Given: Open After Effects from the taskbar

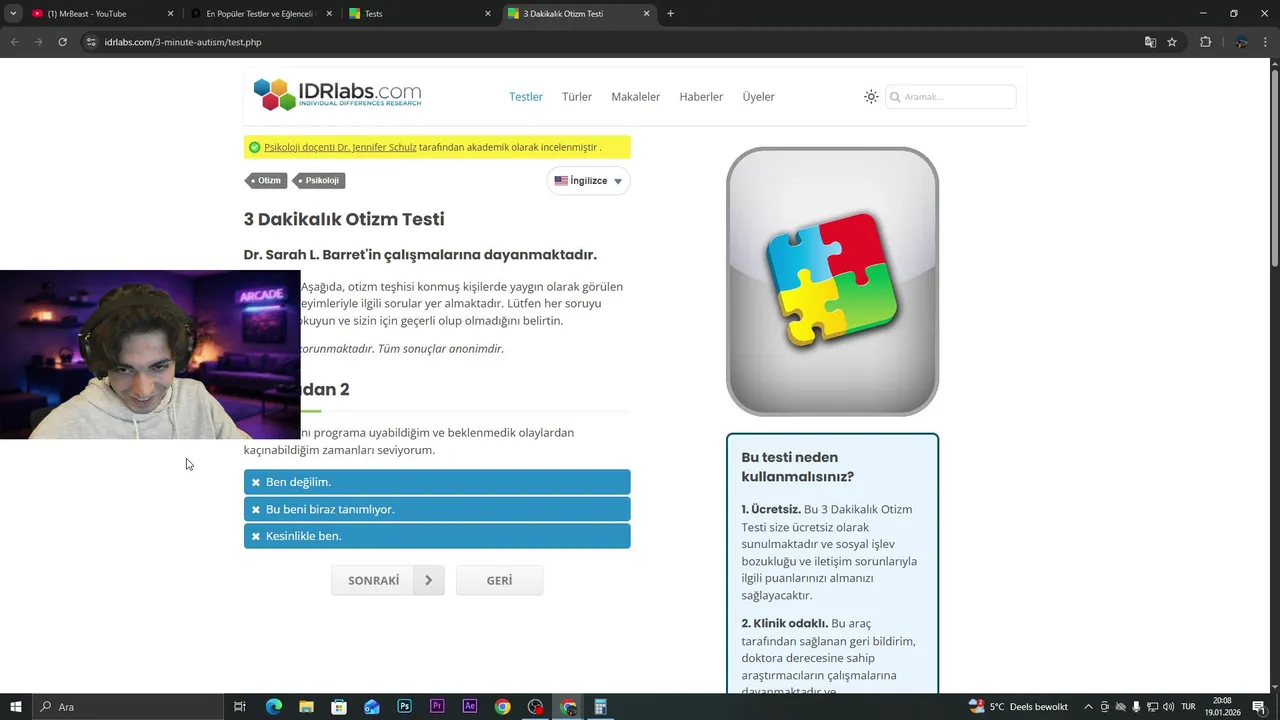Looking at the screenshot, I should click(x=470, y=707).
